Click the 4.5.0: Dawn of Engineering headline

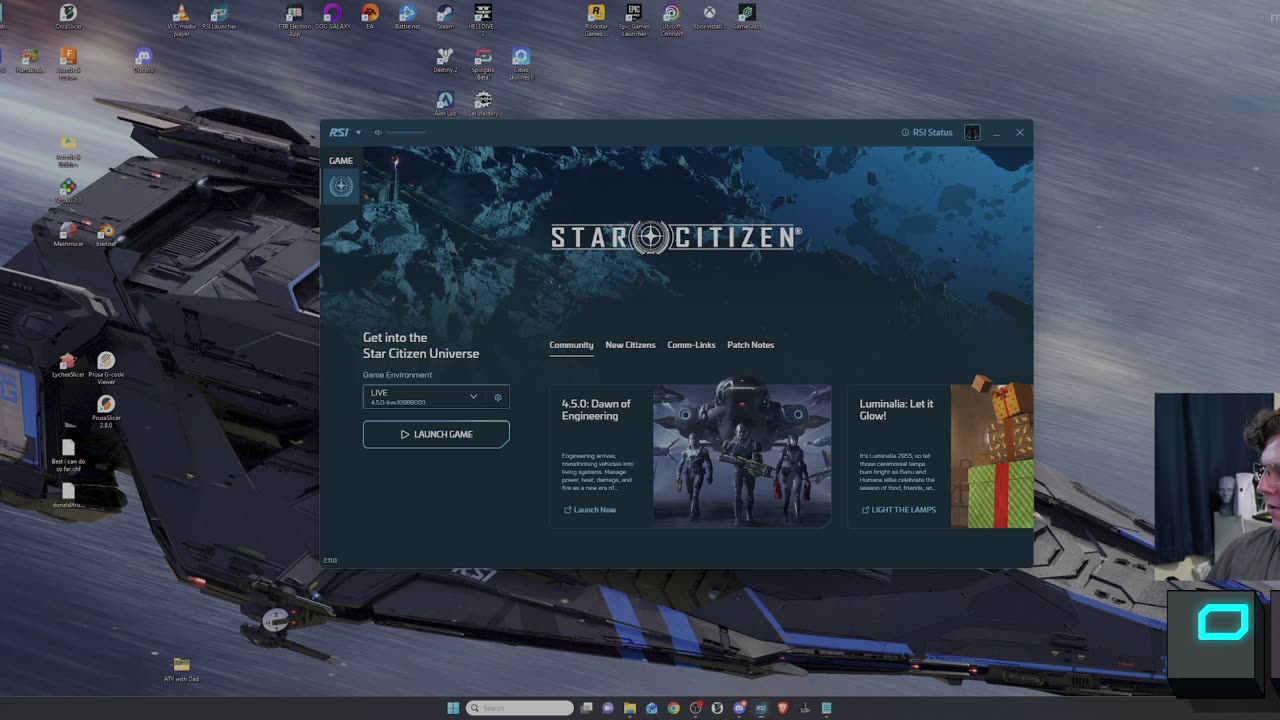pos(596,410)
